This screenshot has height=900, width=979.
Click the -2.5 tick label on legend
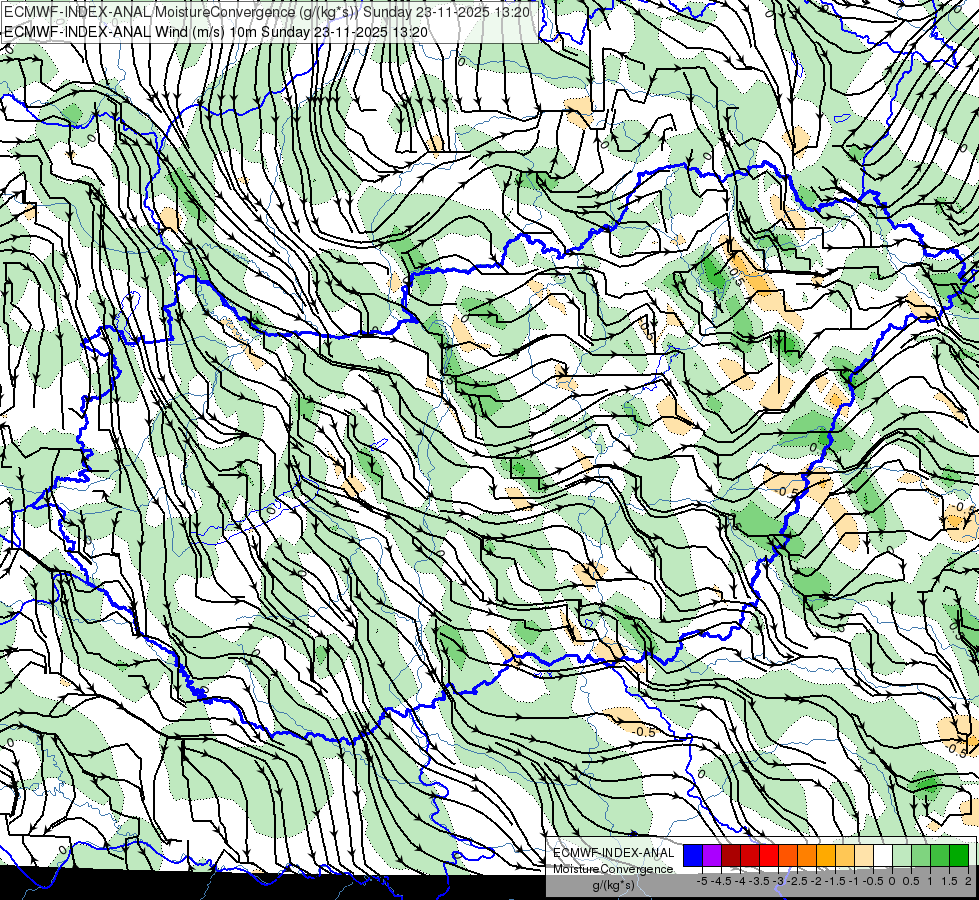pyautogui.click(x=797, y=881)
